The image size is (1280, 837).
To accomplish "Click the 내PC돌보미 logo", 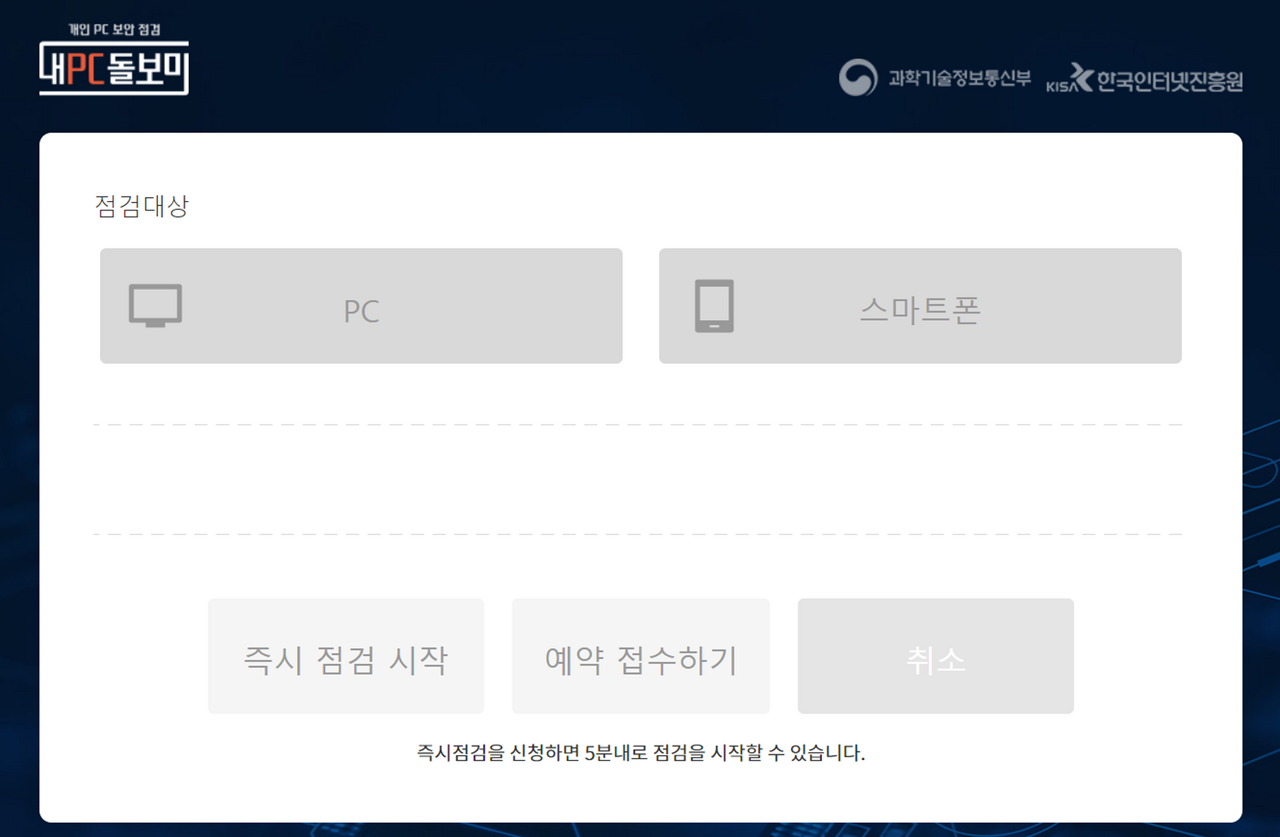I will 114,60.
